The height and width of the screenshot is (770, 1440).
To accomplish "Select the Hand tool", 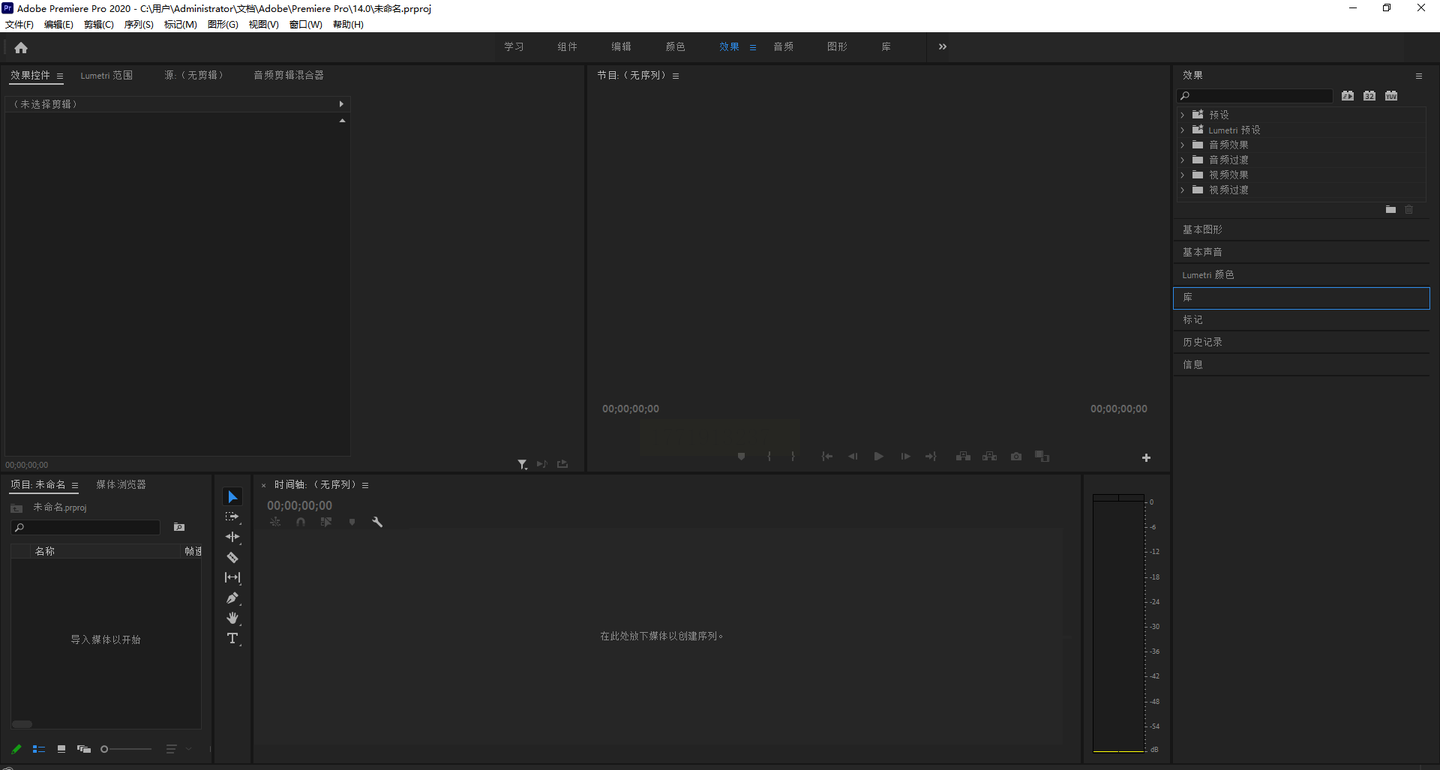I will [x=232, y=618].
